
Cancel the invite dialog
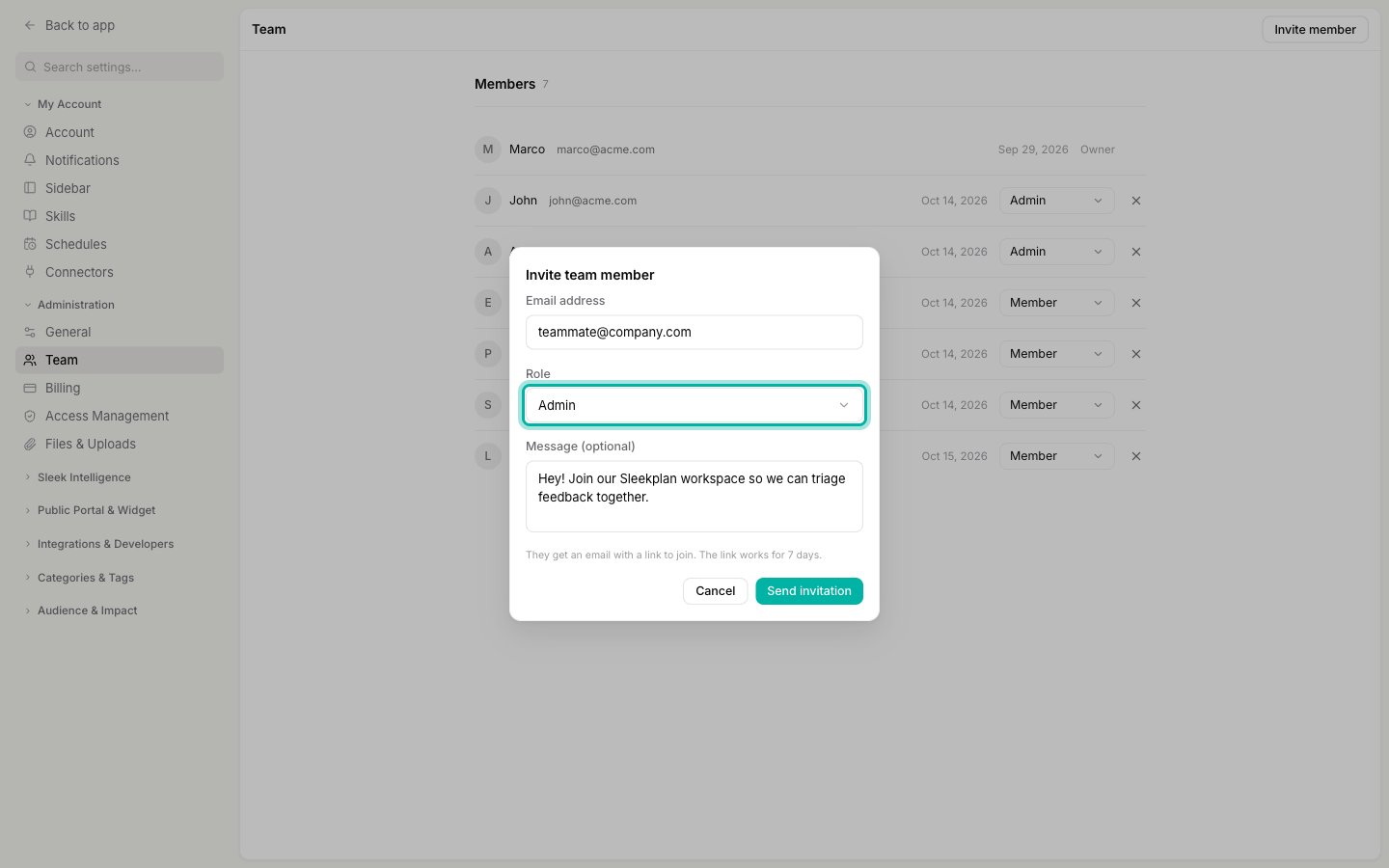pos(716,591)
